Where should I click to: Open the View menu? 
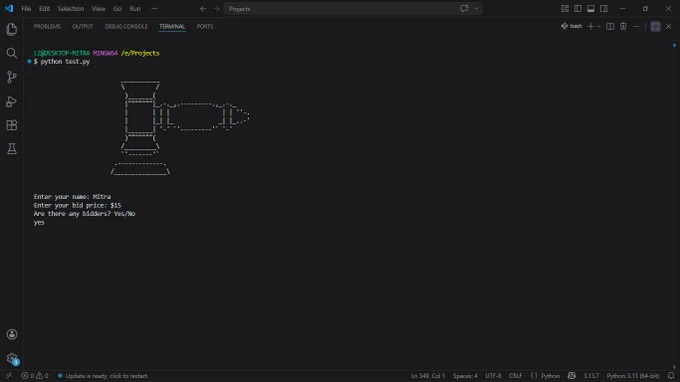pos(98,9)
